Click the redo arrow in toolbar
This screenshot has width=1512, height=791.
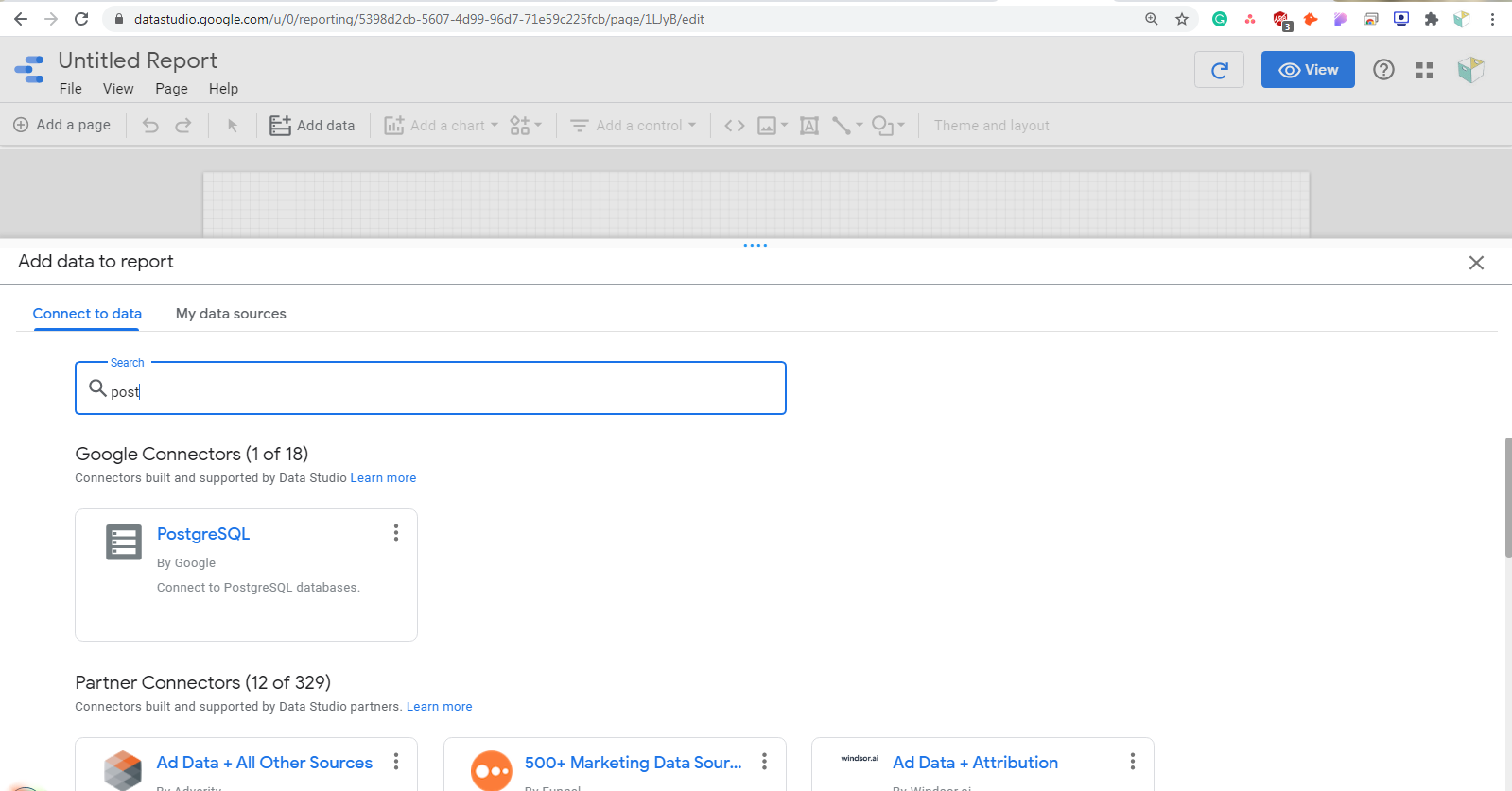tap(183, 126)
